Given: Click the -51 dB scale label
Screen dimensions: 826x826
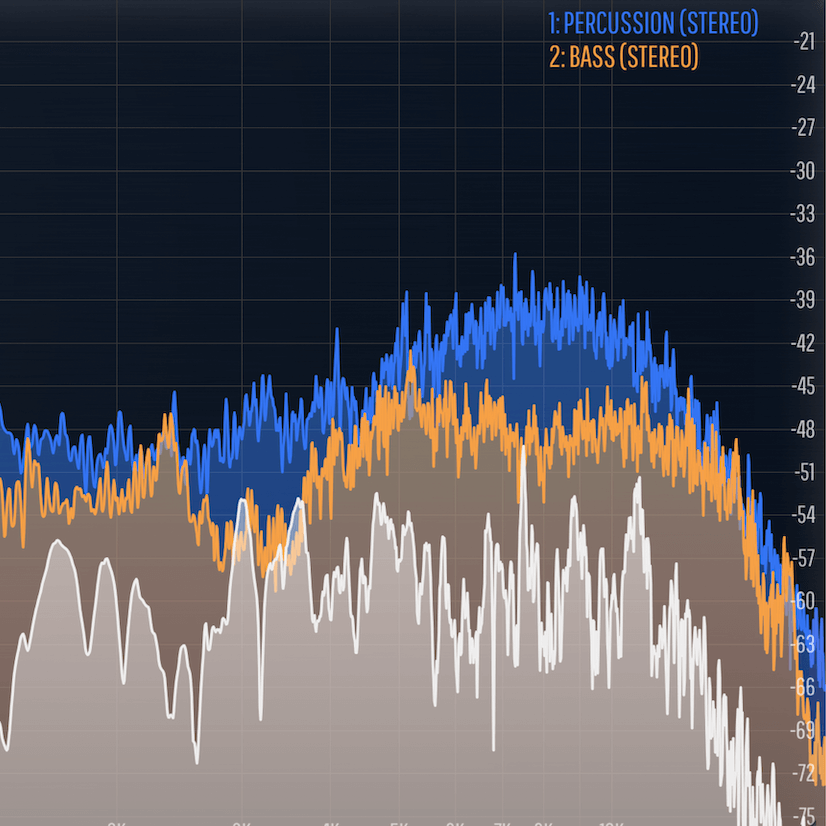Looking at the screenshot, I should click(804, 472).
